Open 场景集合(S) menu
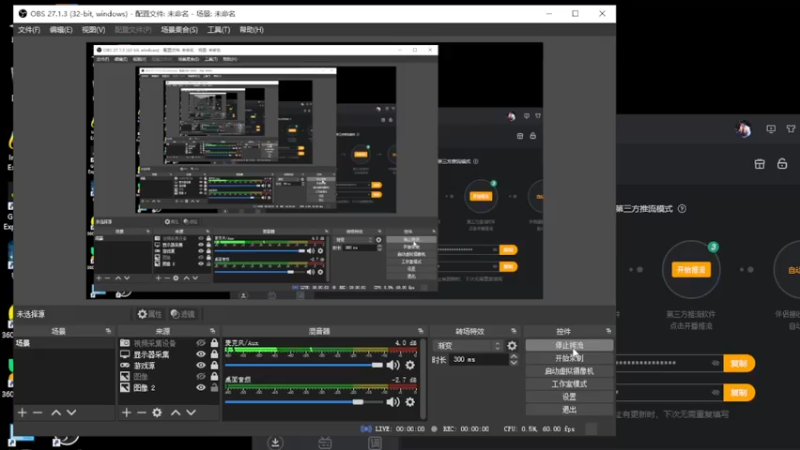The width and height of the screenshot is (800, 450). coord(179,30)
